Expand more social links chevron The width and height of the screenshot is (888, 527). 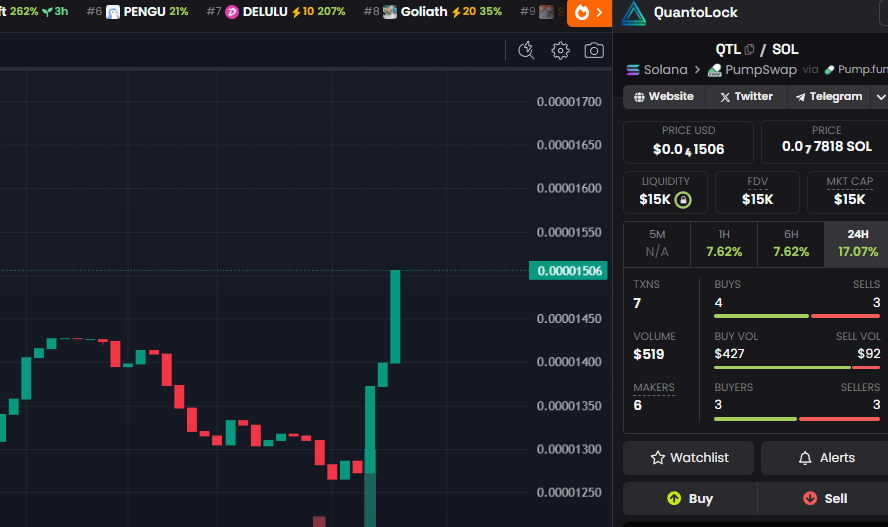881,97
